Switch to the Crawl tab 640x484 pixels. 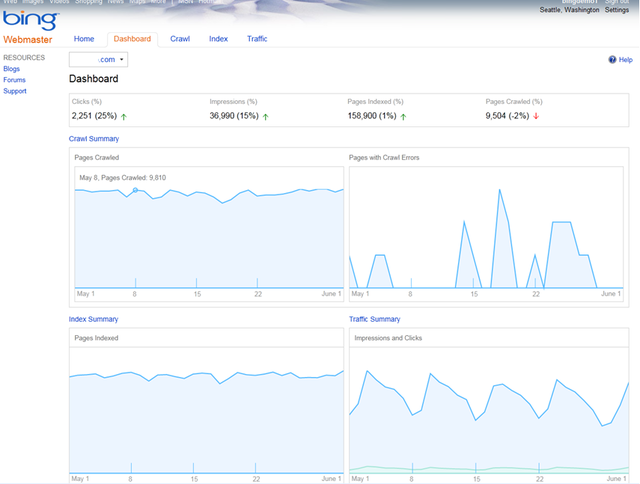180,39
